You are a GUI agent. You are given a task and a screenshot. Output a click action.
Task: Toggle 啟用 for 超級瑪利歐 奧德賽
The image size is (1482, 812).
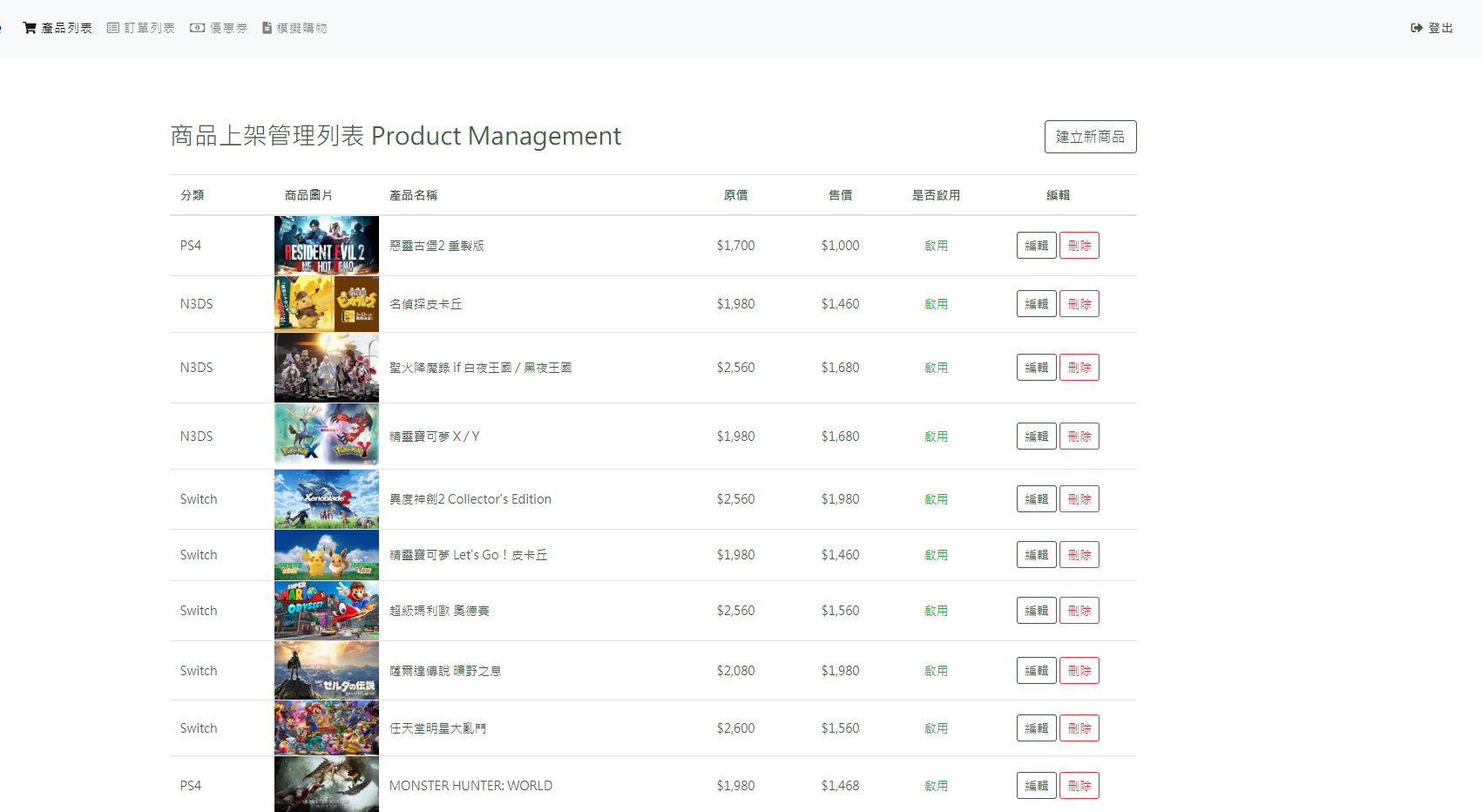pos(936,611)
